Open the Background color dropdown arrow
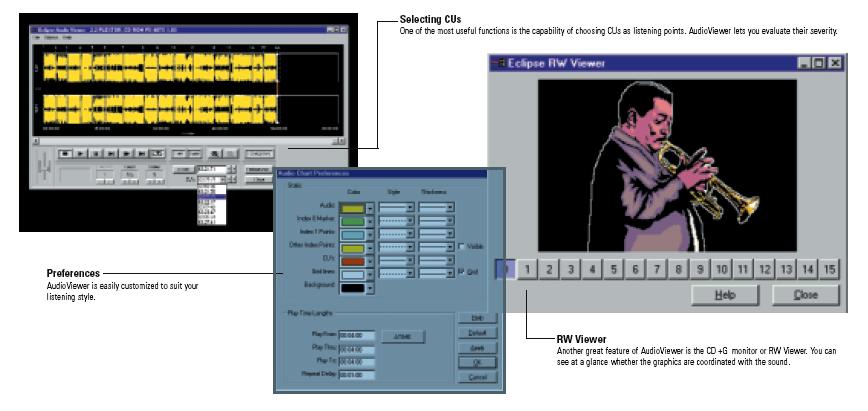 (370, 288)
